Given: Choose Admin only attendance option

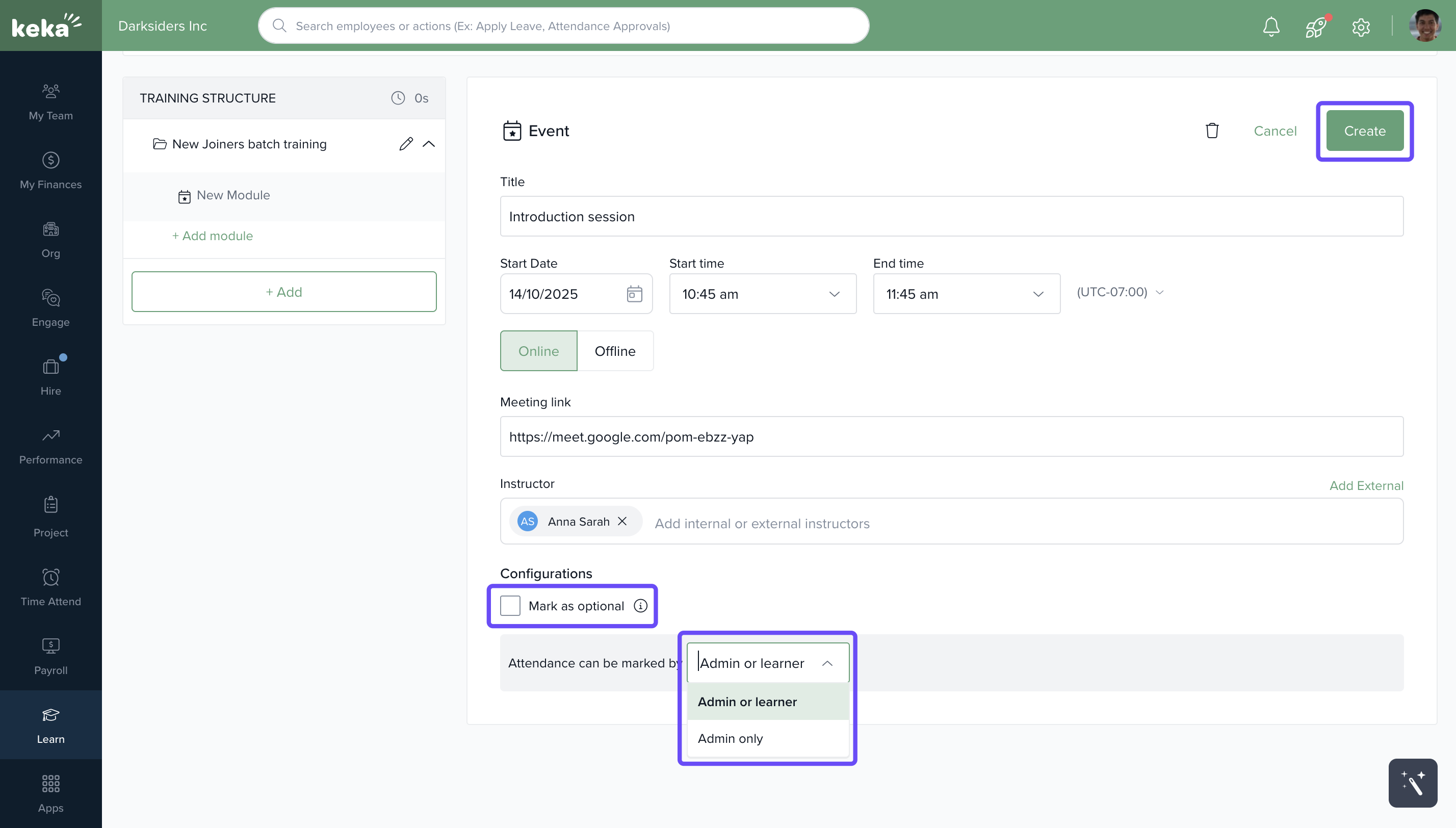Looking at the screenshot, I should point(730,738).
